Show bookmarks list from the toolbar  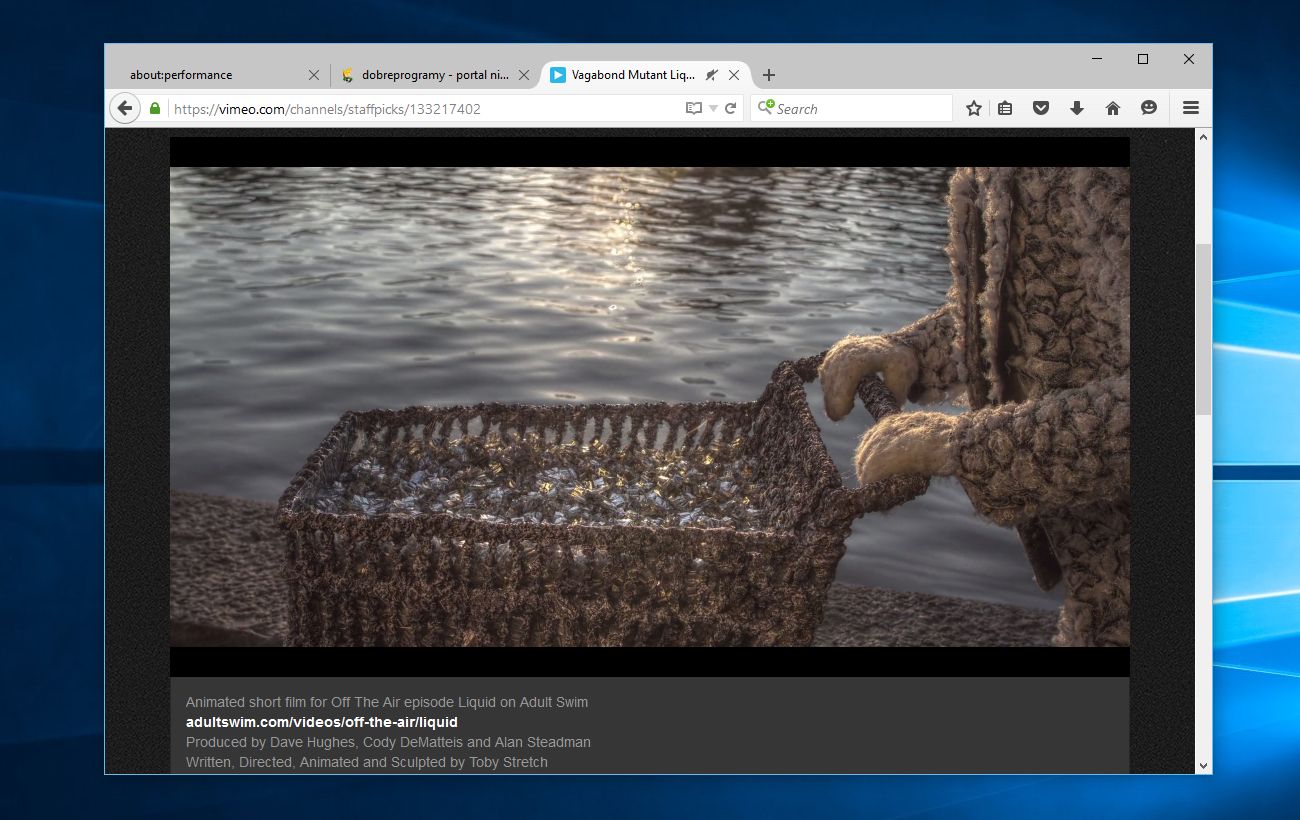click(1006, 108)
